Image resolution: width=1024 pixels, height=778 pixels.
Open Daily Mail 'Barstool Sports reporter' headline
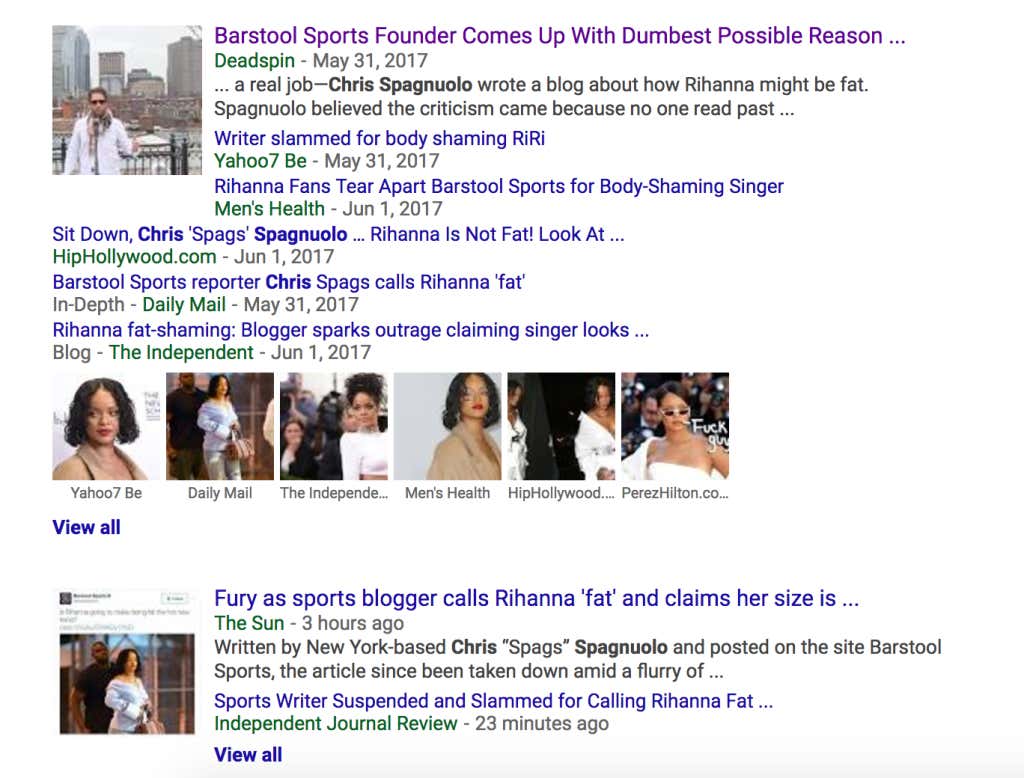coord(289,282)
